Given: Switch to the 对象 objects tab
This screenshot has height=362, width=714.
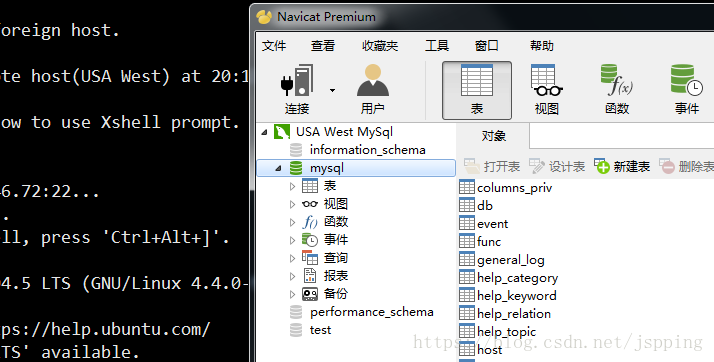Looking at the screenshot, I should [x=494, y=136].
